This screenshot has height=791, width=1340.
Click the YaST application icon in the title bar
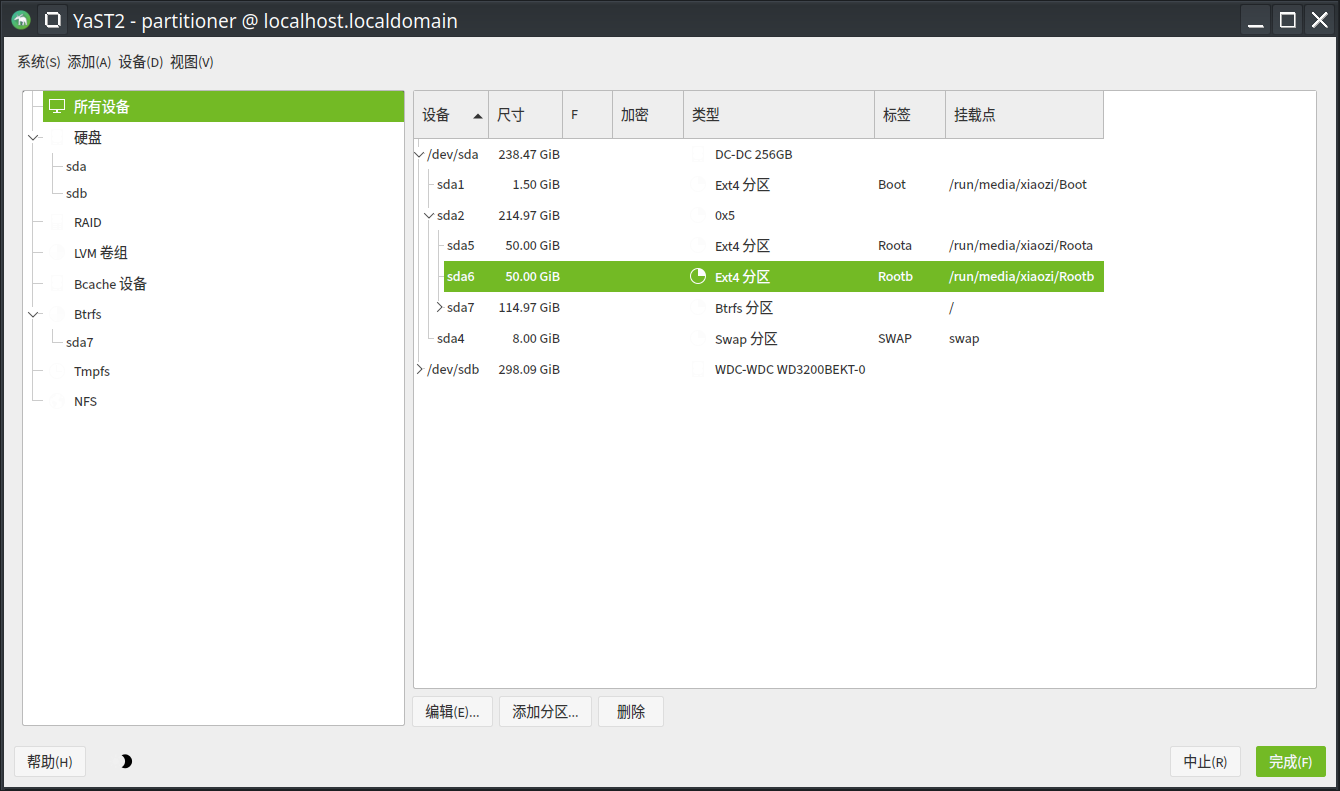pyautogui.click(x=21, y=20)
